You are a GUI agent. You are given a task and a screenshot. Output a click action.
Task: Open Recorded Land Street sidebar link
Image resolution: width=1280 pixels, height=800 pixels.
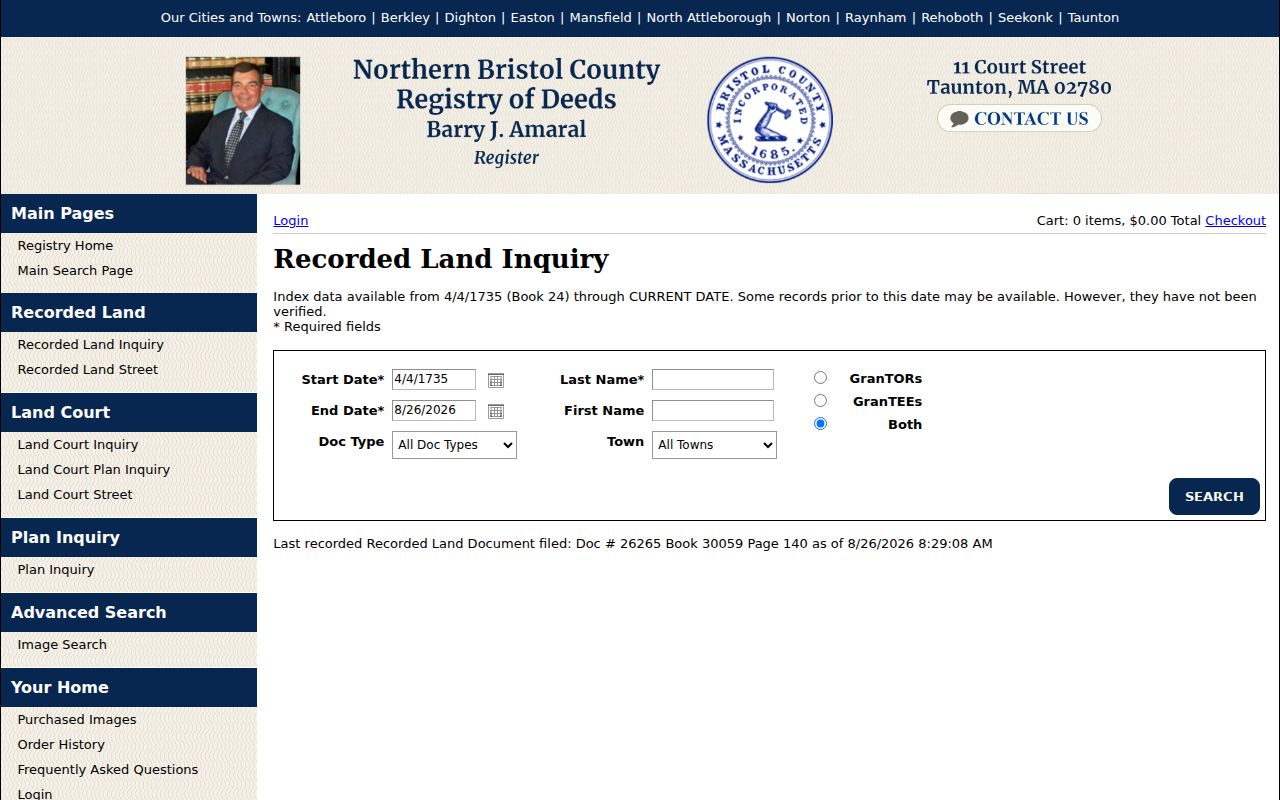(88, 370)
